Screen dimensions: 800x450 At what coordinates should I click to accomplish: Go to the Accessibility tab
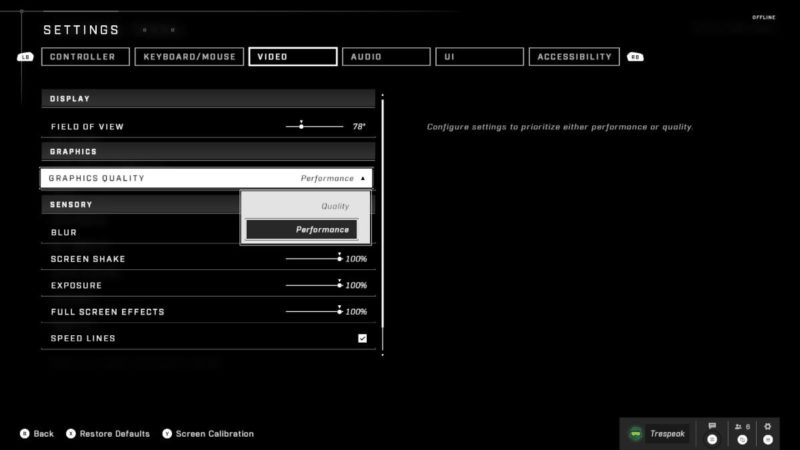[x=574, y=57]
